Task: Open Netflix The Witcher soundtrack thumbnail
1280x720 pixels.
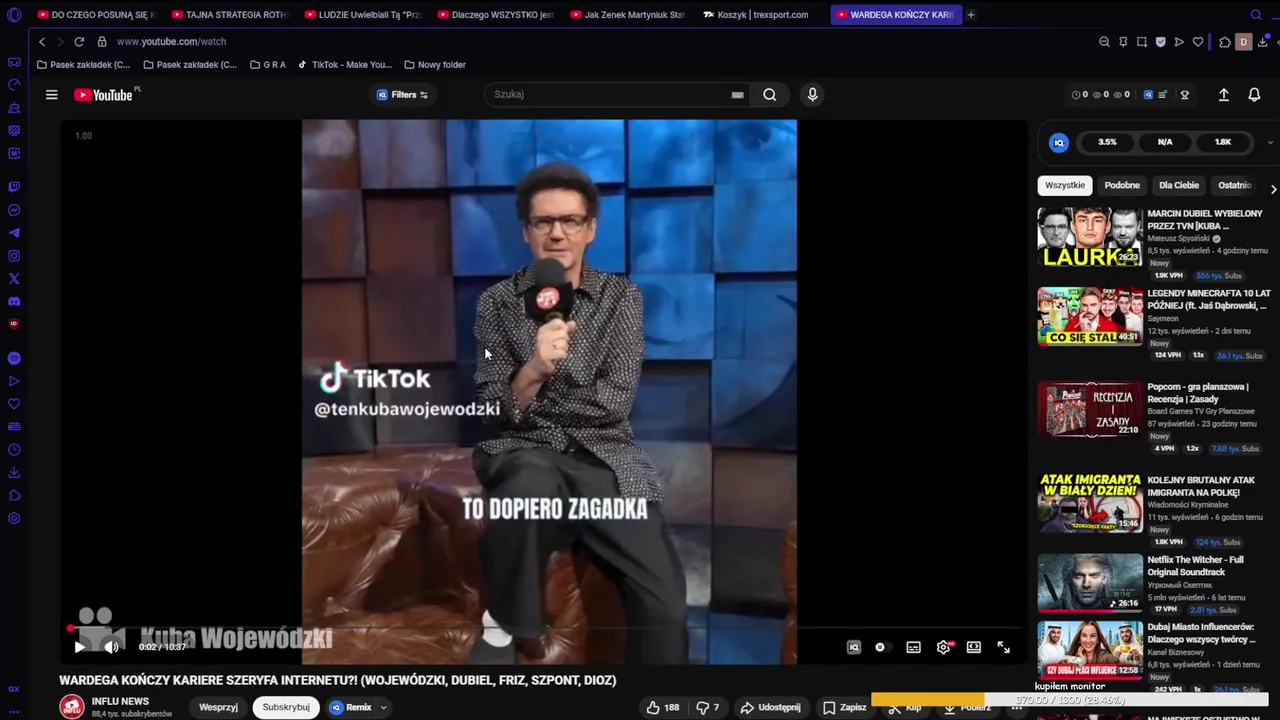Action: [x=1090, y=583]
